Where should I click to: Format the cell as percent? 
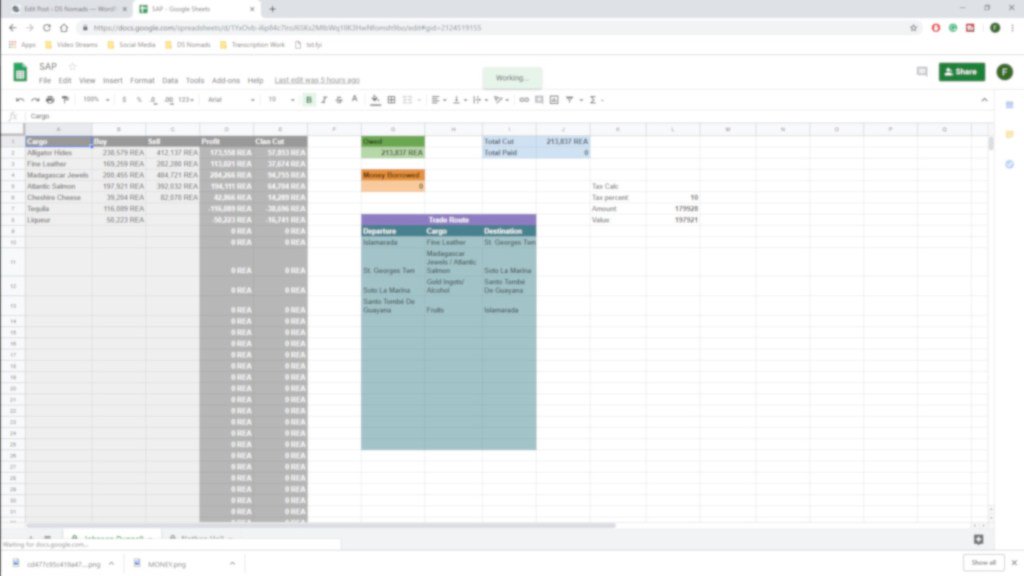point(138,100)
